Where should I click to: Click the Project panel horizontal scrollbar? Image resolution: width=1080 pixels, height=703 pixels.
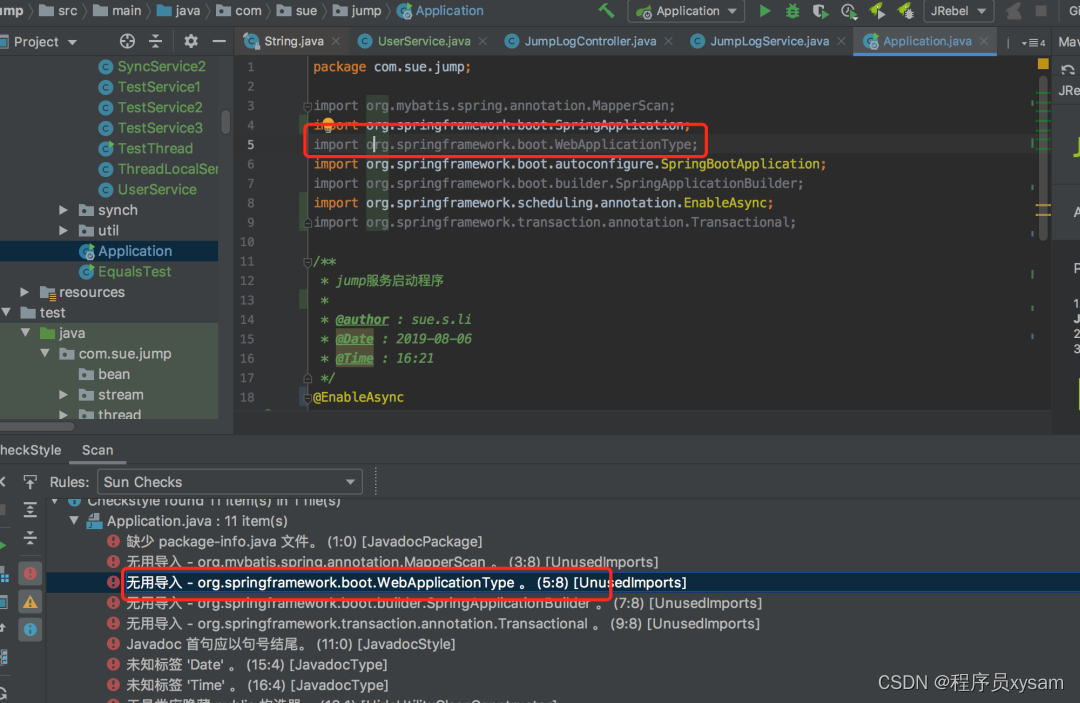point(37,426)
